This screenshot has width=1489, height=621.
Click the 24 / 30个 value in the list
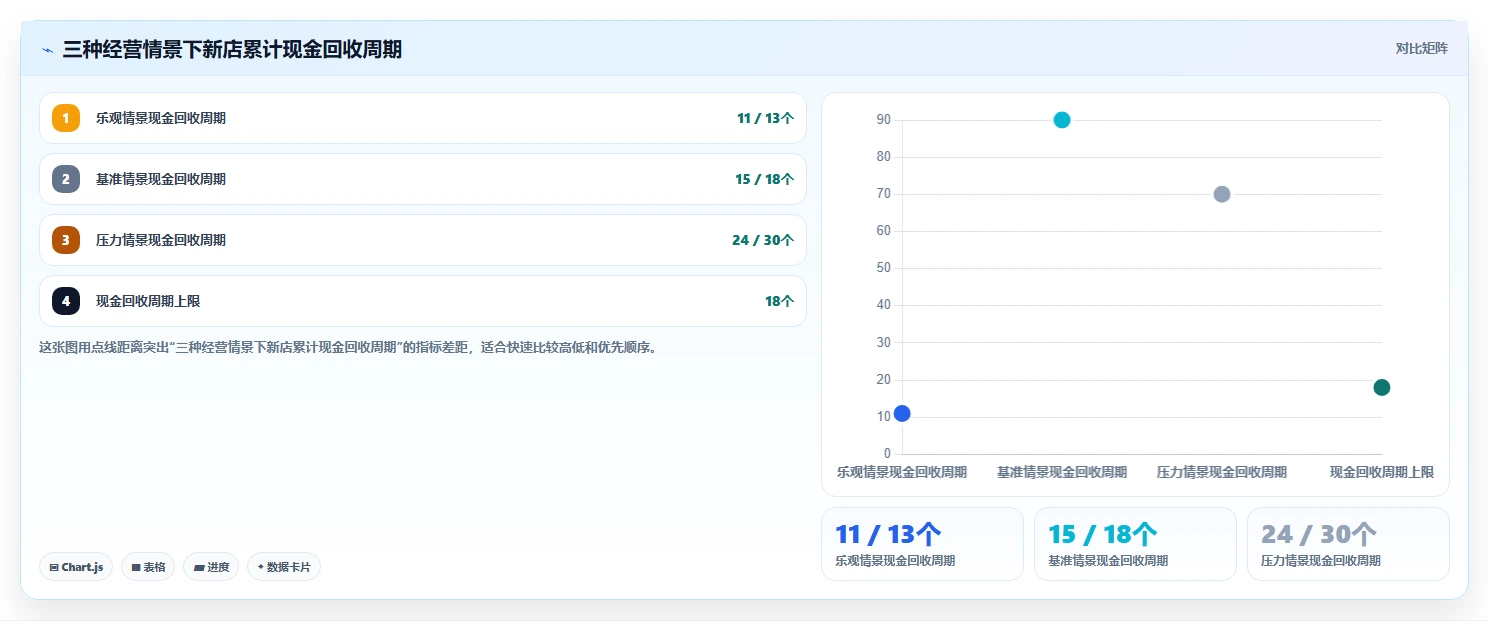(763, 240)
